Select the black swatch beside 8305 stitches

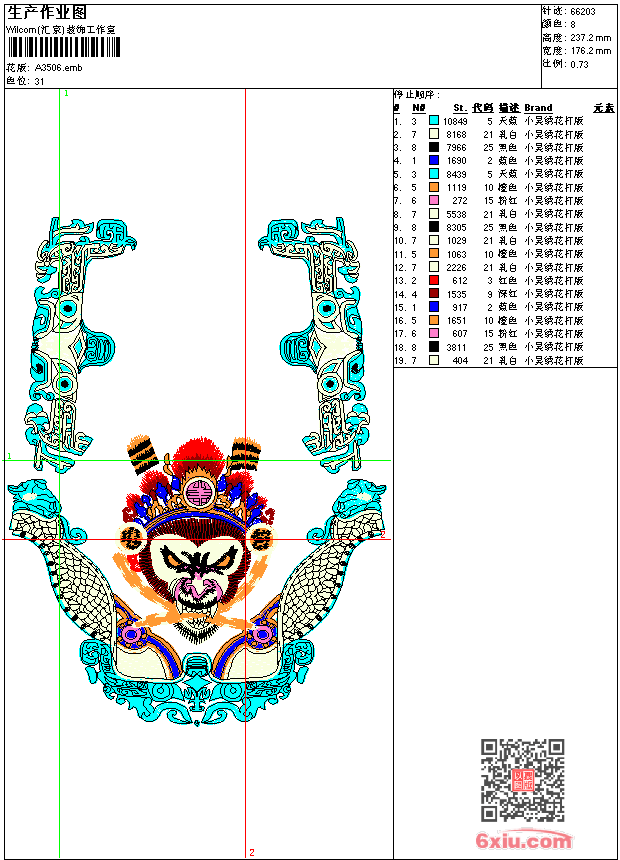(434, 227)
